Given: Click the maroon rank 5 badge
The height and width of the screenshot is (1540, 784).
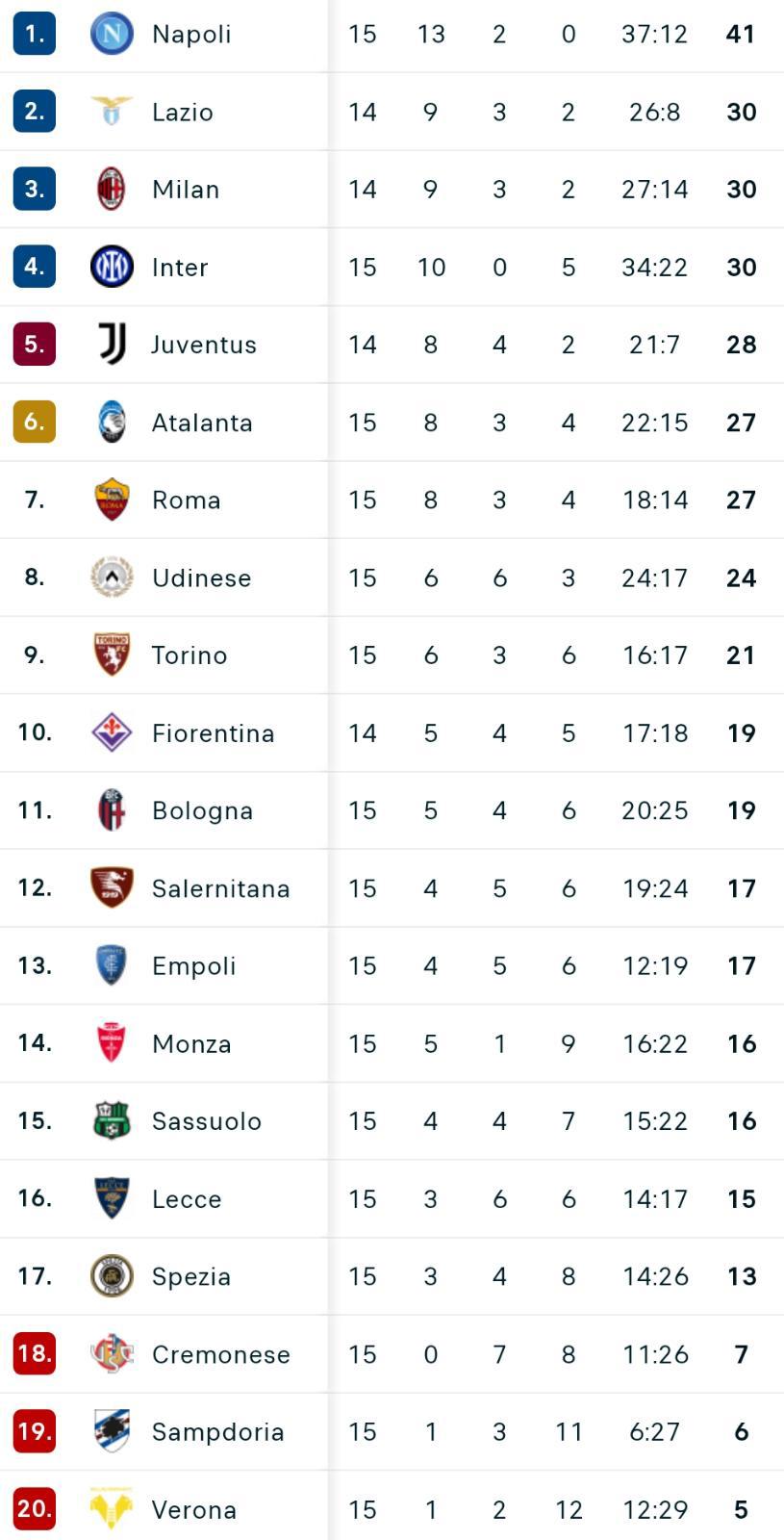Looking at the screenshot, I should point(35,344).
